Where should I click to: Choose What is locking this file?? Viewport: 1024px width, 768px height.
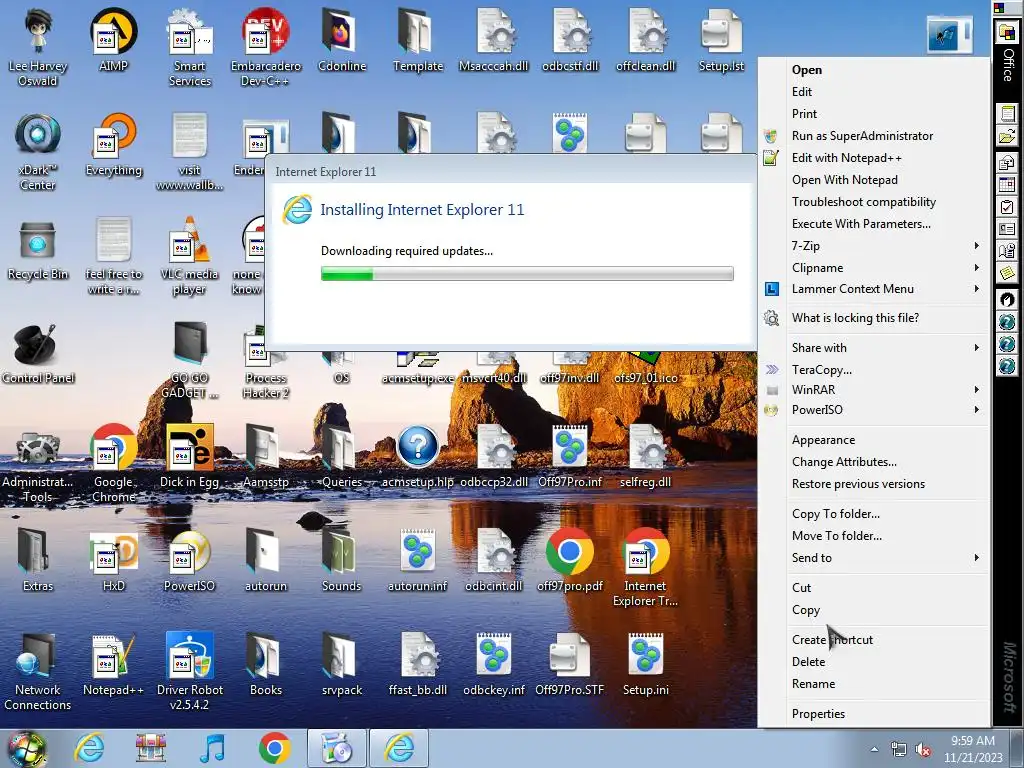(874, 318)
